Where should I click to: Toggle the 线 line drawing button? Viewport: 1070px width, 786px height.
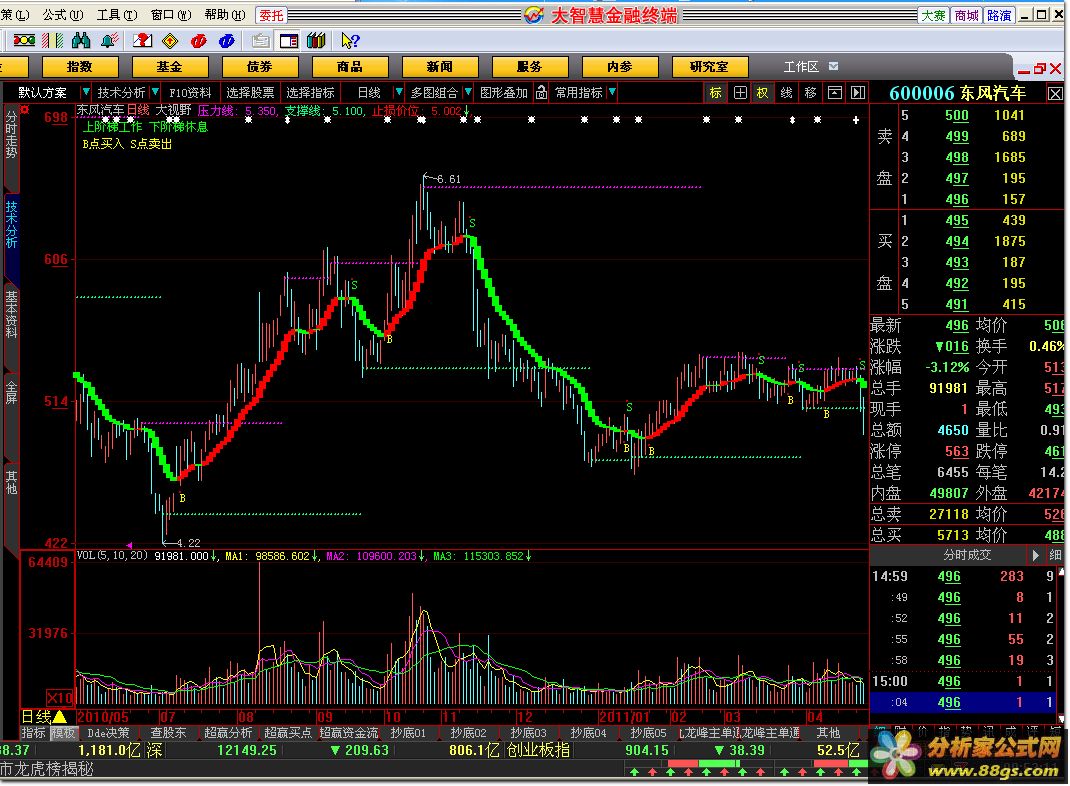(786, 92)
